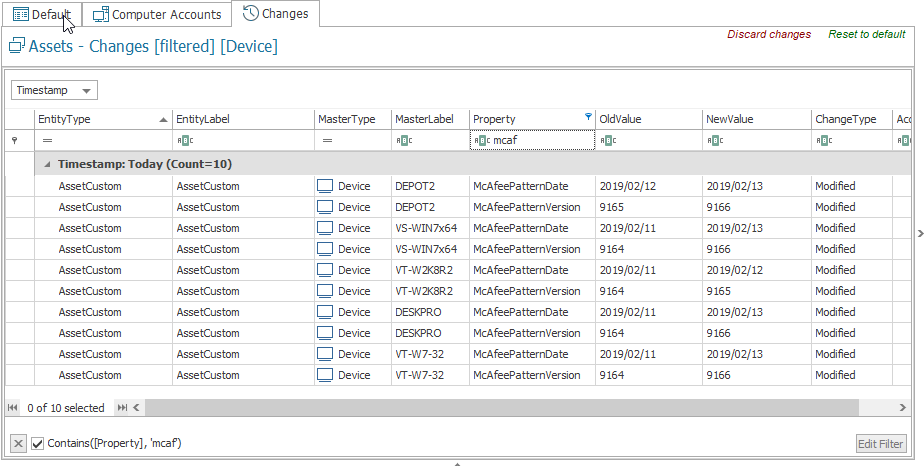Click the OldValue filter contains operator icon

coord(608,141)
